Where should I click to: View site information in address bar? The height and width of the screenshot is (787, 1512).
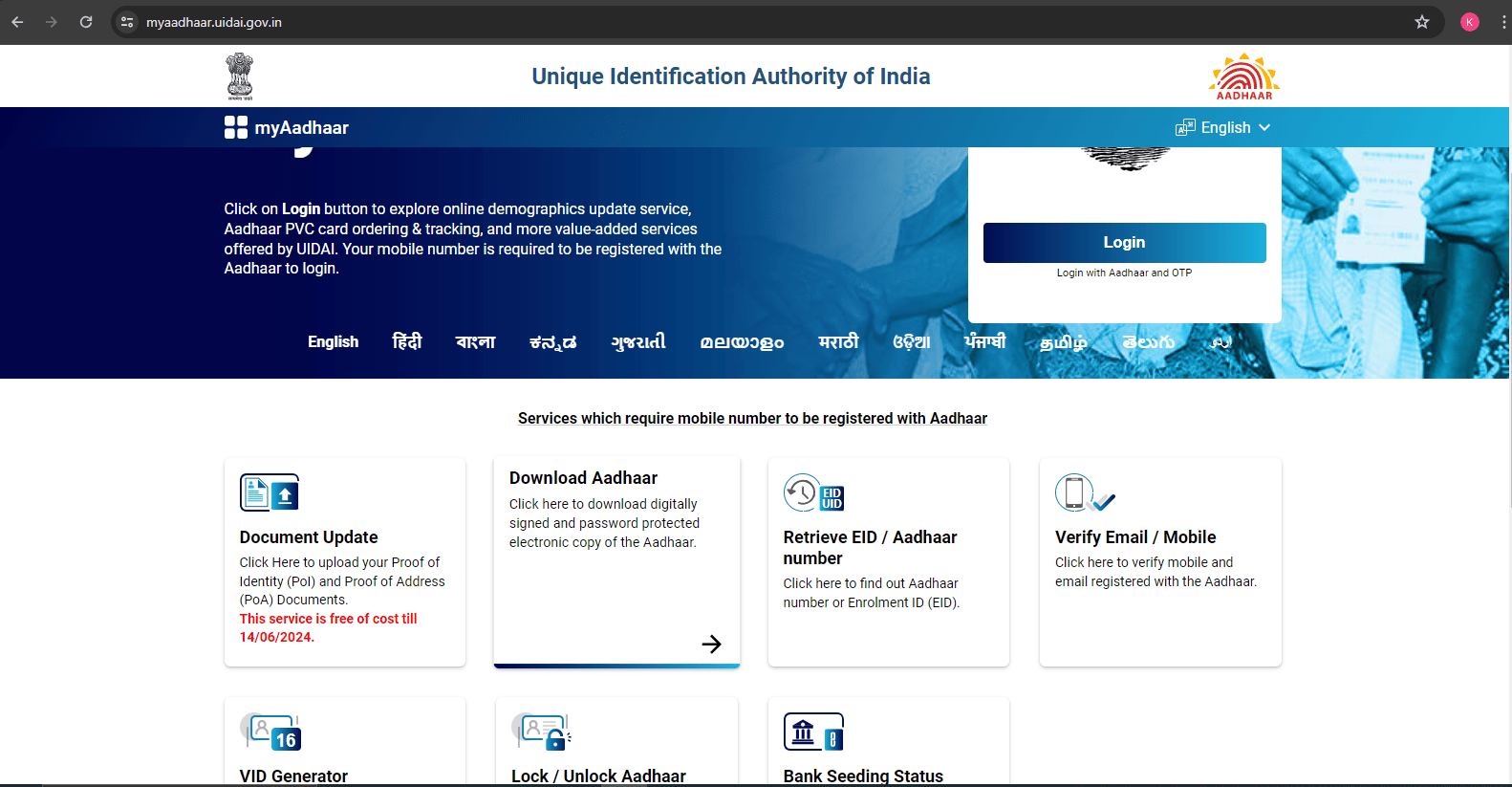click(x=127, y=22)
